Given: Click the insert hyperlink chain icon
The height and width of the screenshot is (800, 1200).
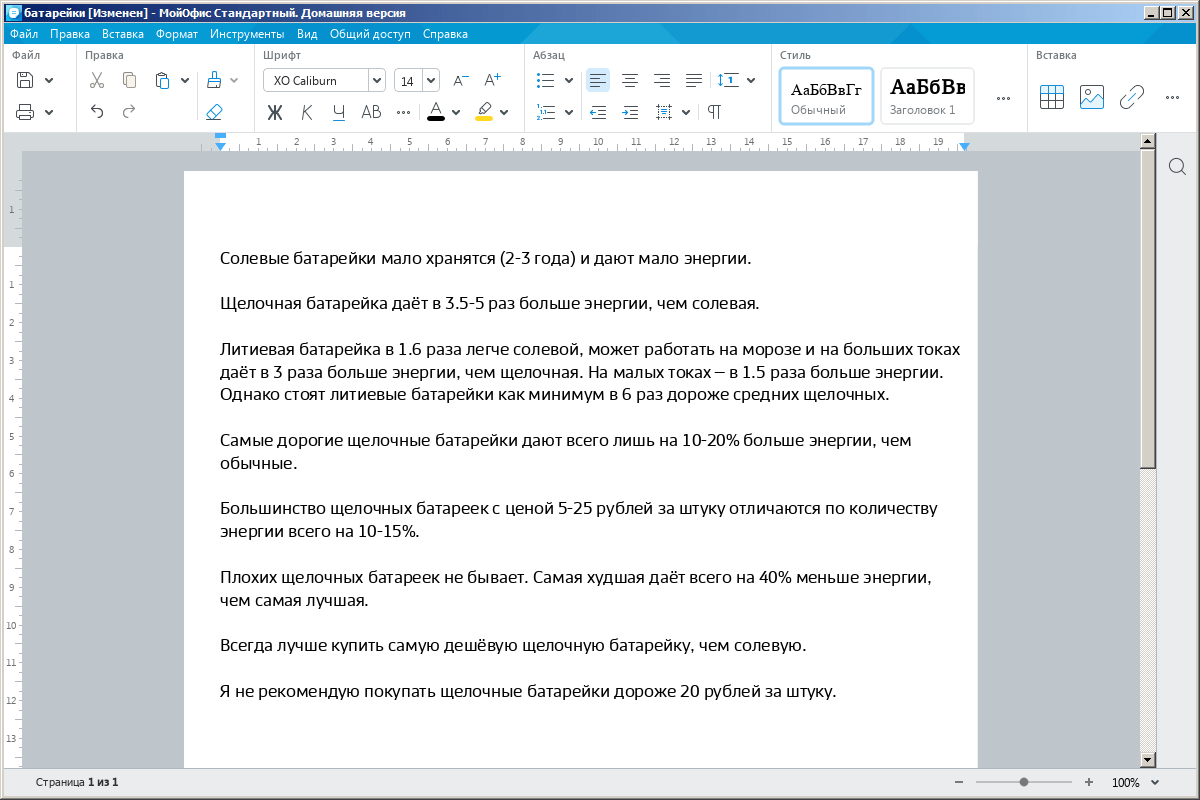Looking at the screenshot, I should pos(1131,96).
